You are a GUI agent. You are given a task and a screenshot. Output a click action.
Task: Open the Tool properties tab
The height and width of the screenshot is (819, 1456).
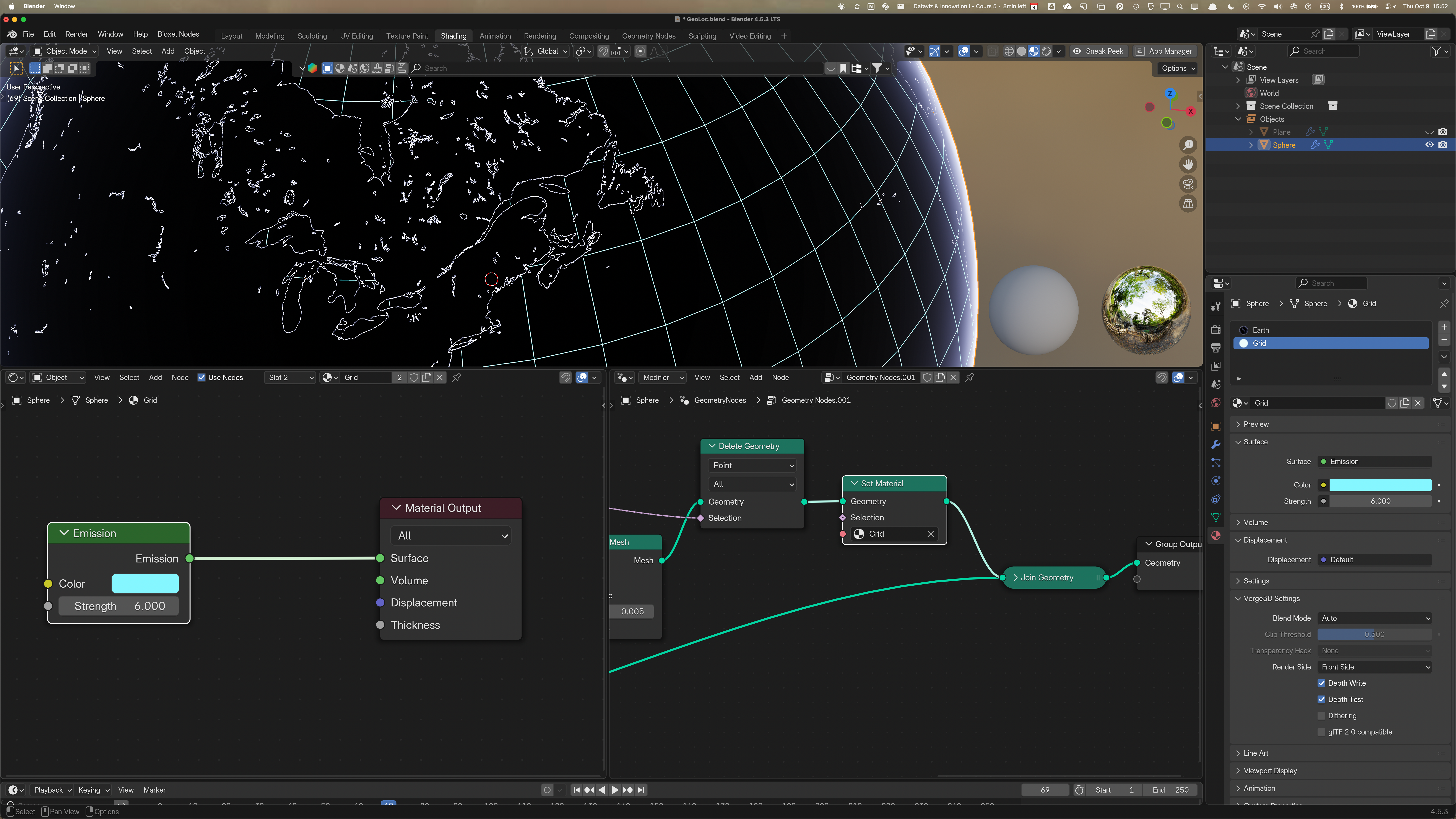[x=1216, y=306]
